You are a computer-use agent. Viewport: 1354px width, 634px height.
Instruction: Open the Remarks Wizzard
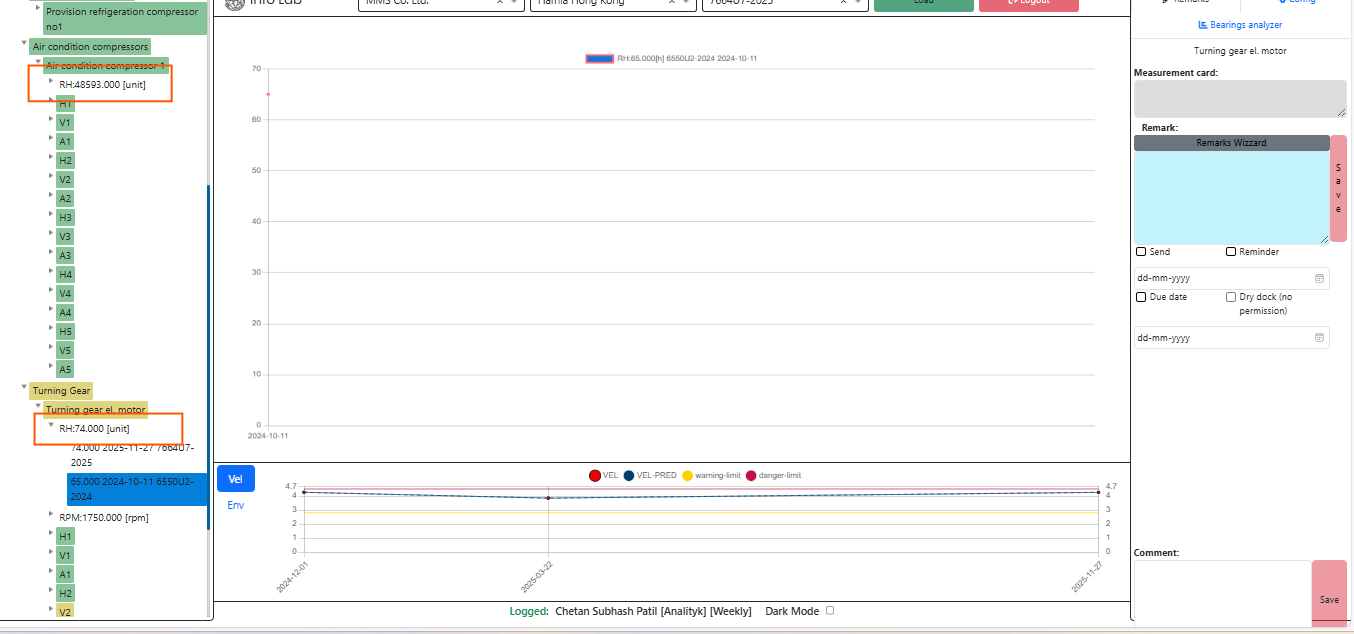click(1231, 143)
